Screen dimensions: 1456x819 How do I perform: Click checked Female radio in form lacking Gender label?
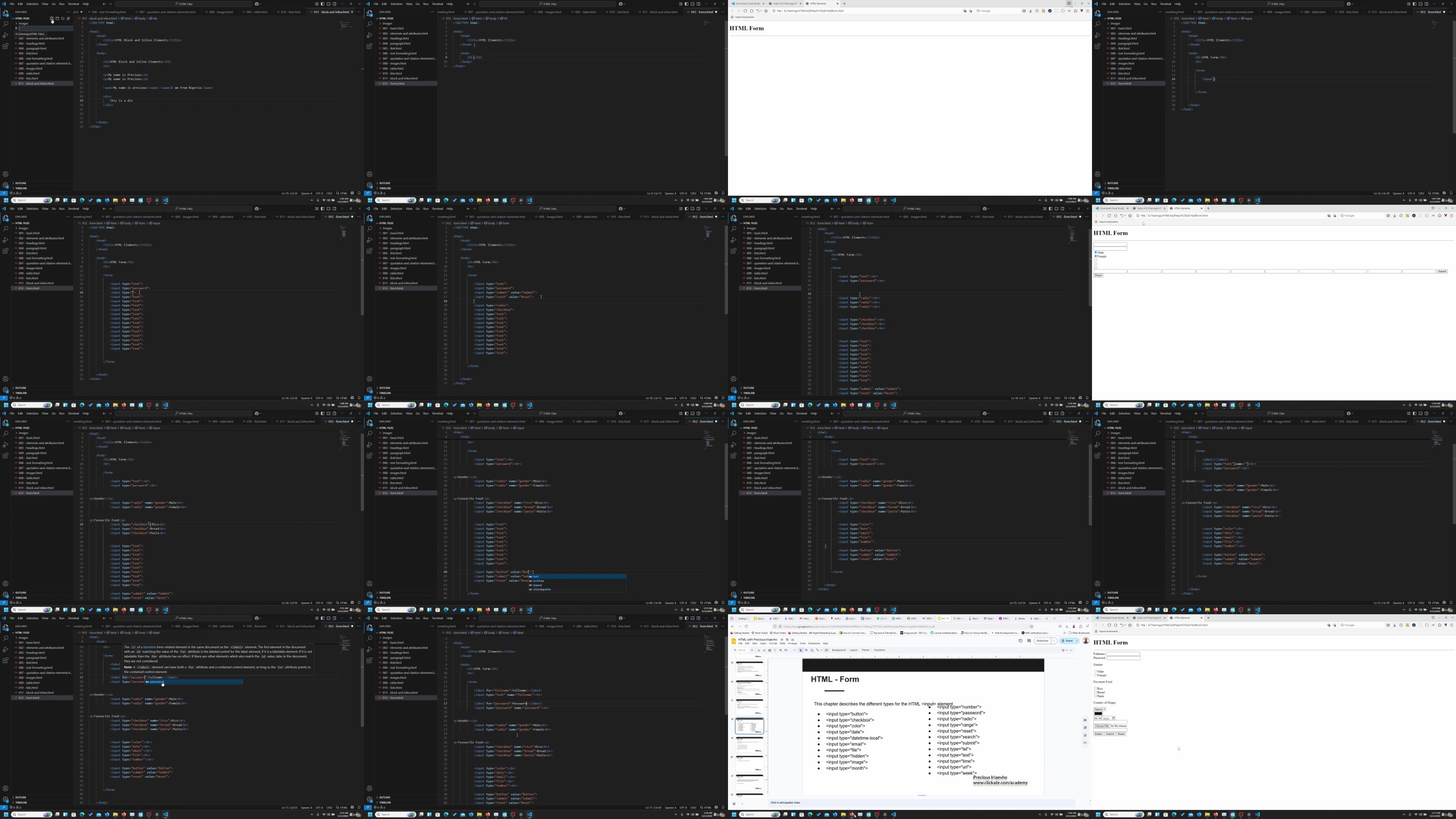[1095, 257]
